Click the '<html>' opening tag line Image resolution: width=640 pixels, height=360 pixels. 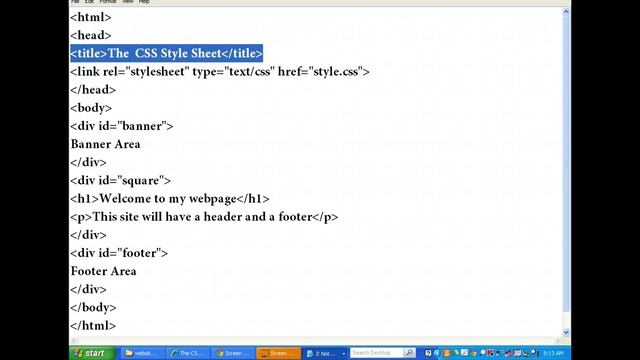point(91,17)
